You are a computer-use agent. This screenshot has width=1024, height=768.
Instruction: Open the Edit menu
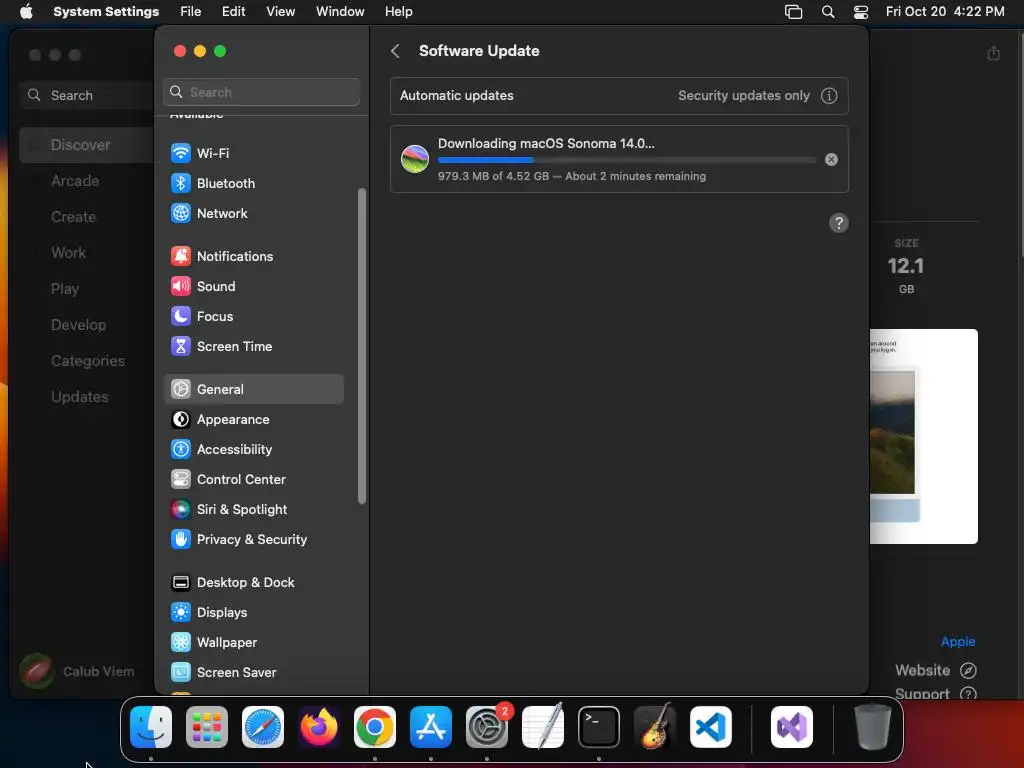click(233, 12)
